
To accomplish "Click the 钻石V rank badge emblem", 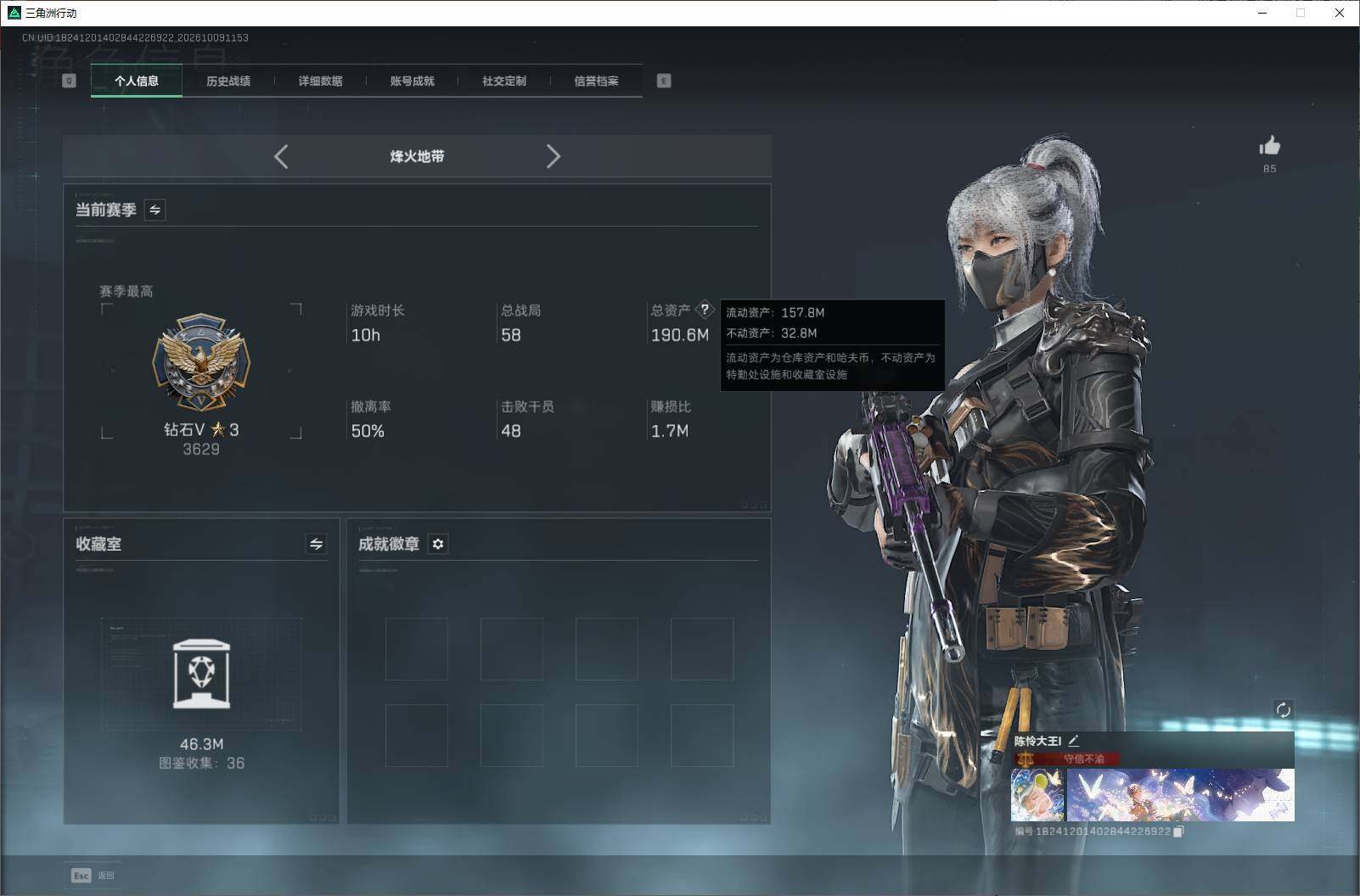I will [x=201, y=363].
